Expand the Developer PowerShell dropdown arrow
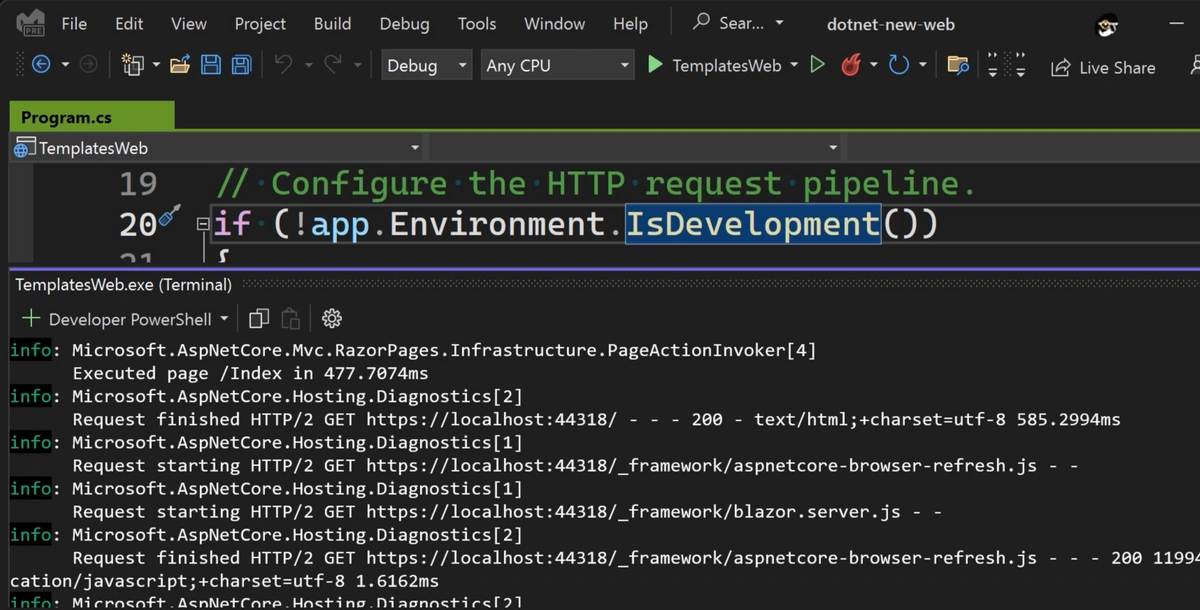Image resolution: width=1200 pixels, height=610 pixels. (224, 318)
